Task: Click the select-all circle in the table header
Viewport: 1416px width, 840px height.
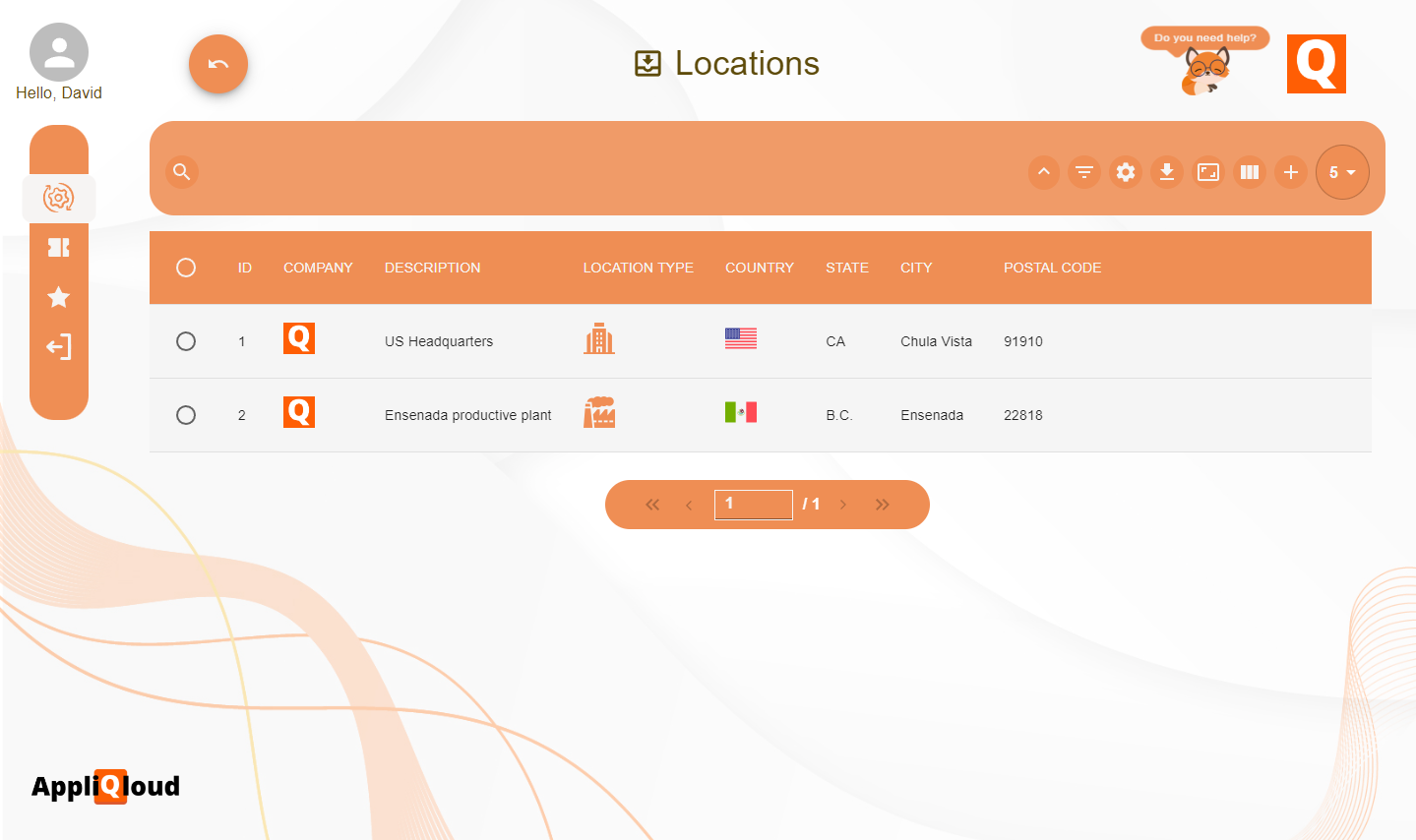Action: (186, 267)
